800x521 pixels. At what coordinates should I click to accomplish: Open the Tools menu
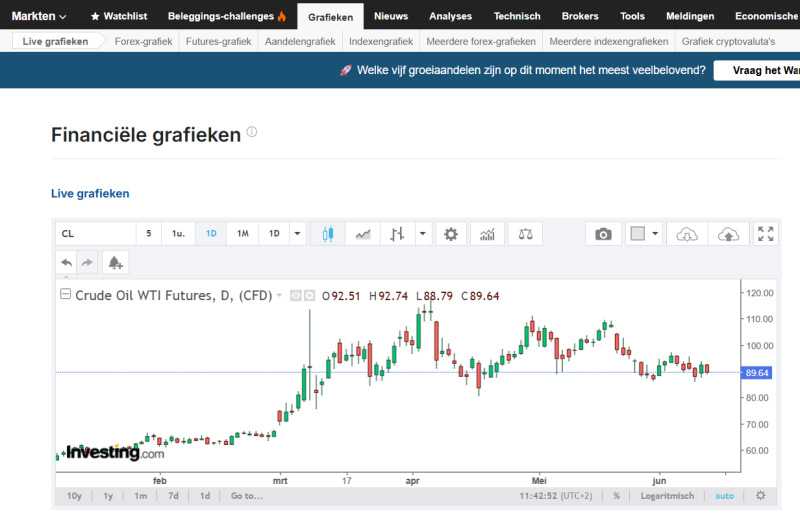point(632,16)
